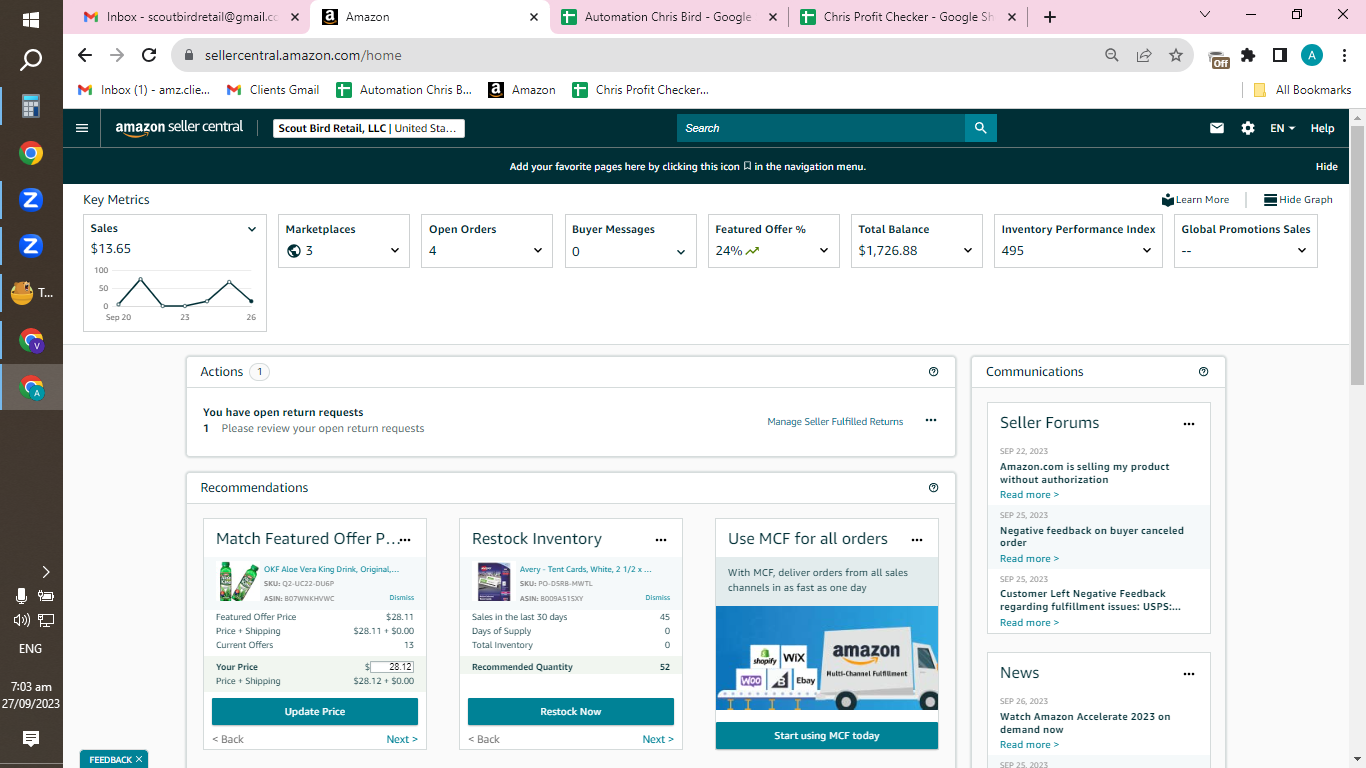Click the Update Price button

[315, 712]
